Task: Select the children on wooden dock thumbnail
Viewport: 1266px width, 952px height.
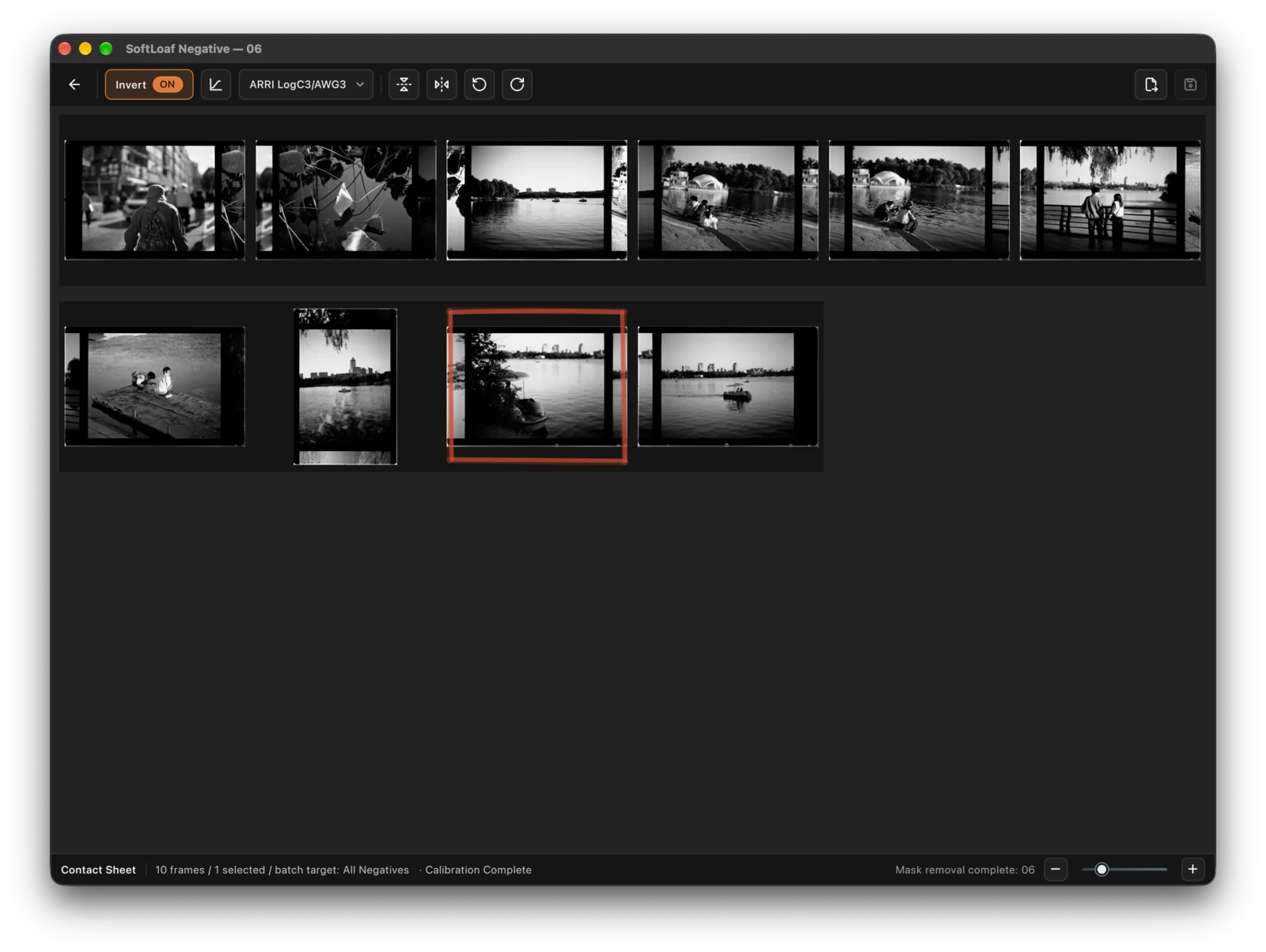Action: [154, 386]
